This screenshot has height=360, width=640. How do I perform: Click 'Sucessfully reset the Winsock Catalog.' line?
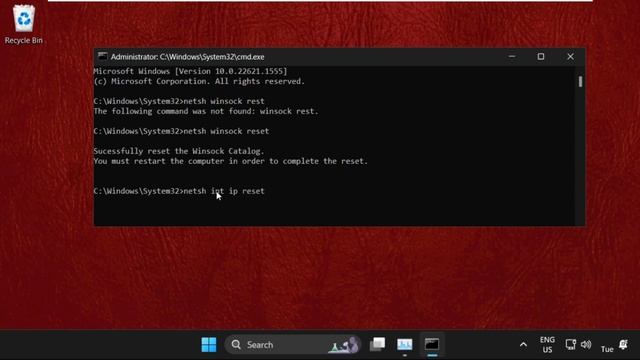(x=179, y=151)
